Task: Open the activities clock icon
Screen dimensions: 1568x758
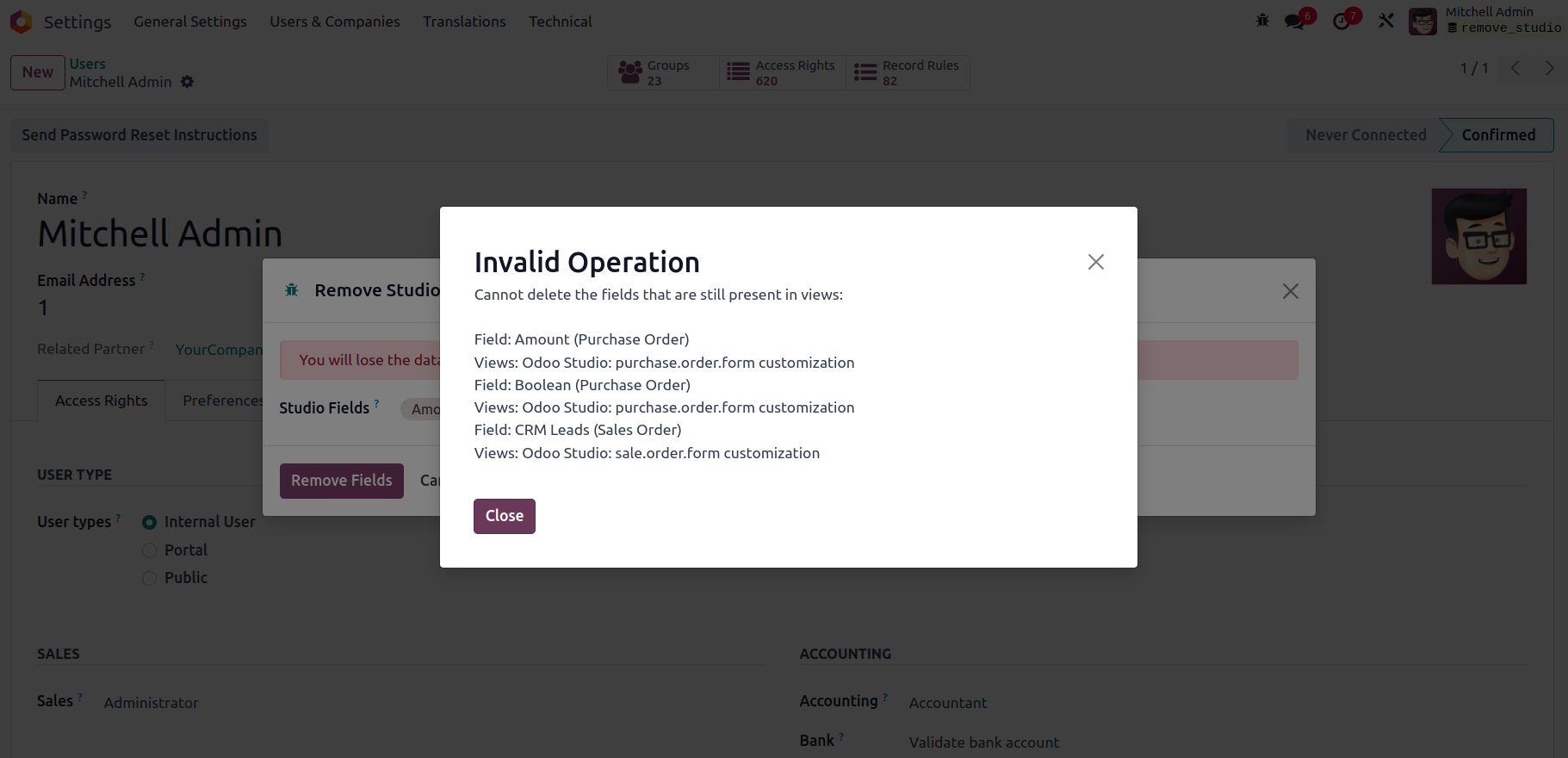Action: (1342, 22)
